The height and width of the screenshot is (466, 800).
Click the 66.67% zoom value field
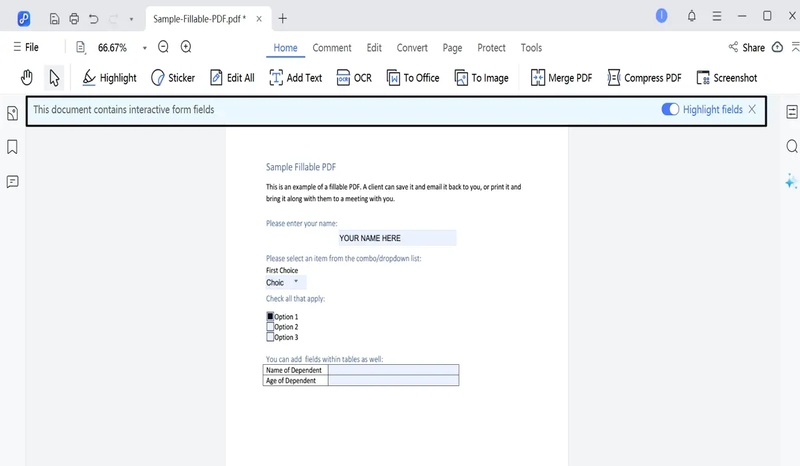112,47
